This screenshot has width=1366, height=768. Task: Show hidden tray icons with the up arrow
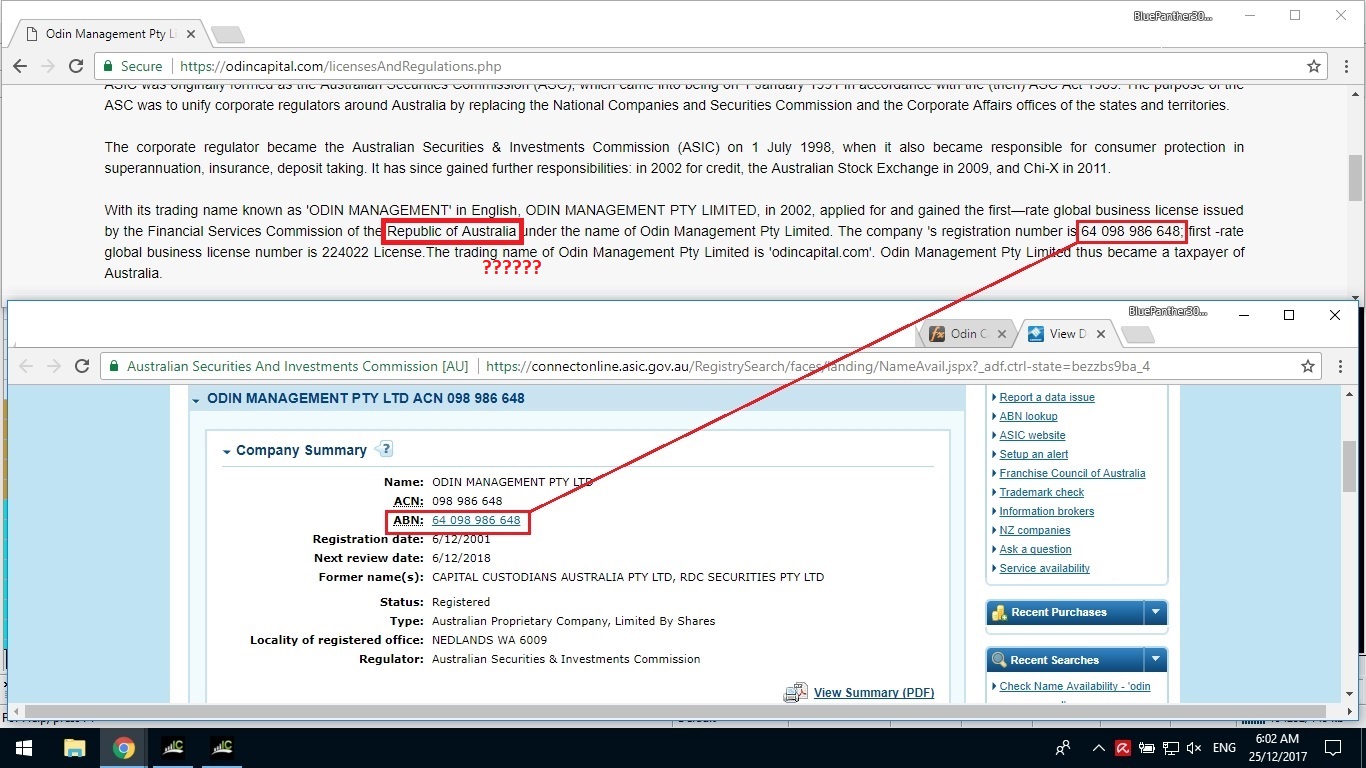pyautogui.click(x=1099, y=747)
